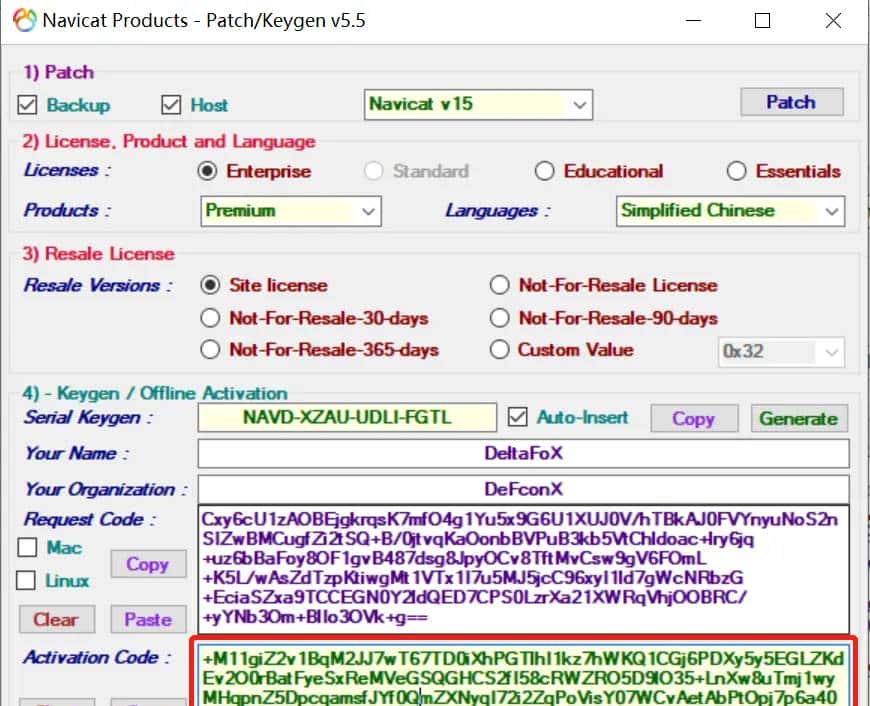Choose Not-For-Resale-30-days resale version
Image resolution: width=870 pixels, height=706 pixels.
[211, 318]
